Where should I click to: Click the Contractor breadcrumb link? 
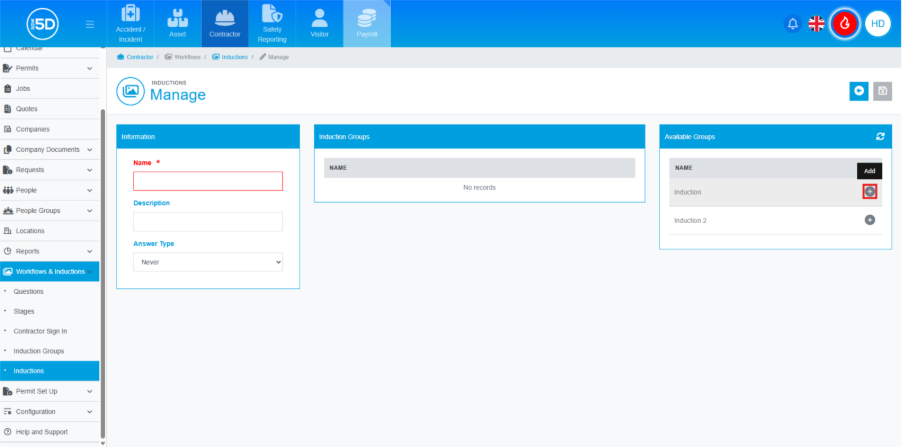[138, 57]
